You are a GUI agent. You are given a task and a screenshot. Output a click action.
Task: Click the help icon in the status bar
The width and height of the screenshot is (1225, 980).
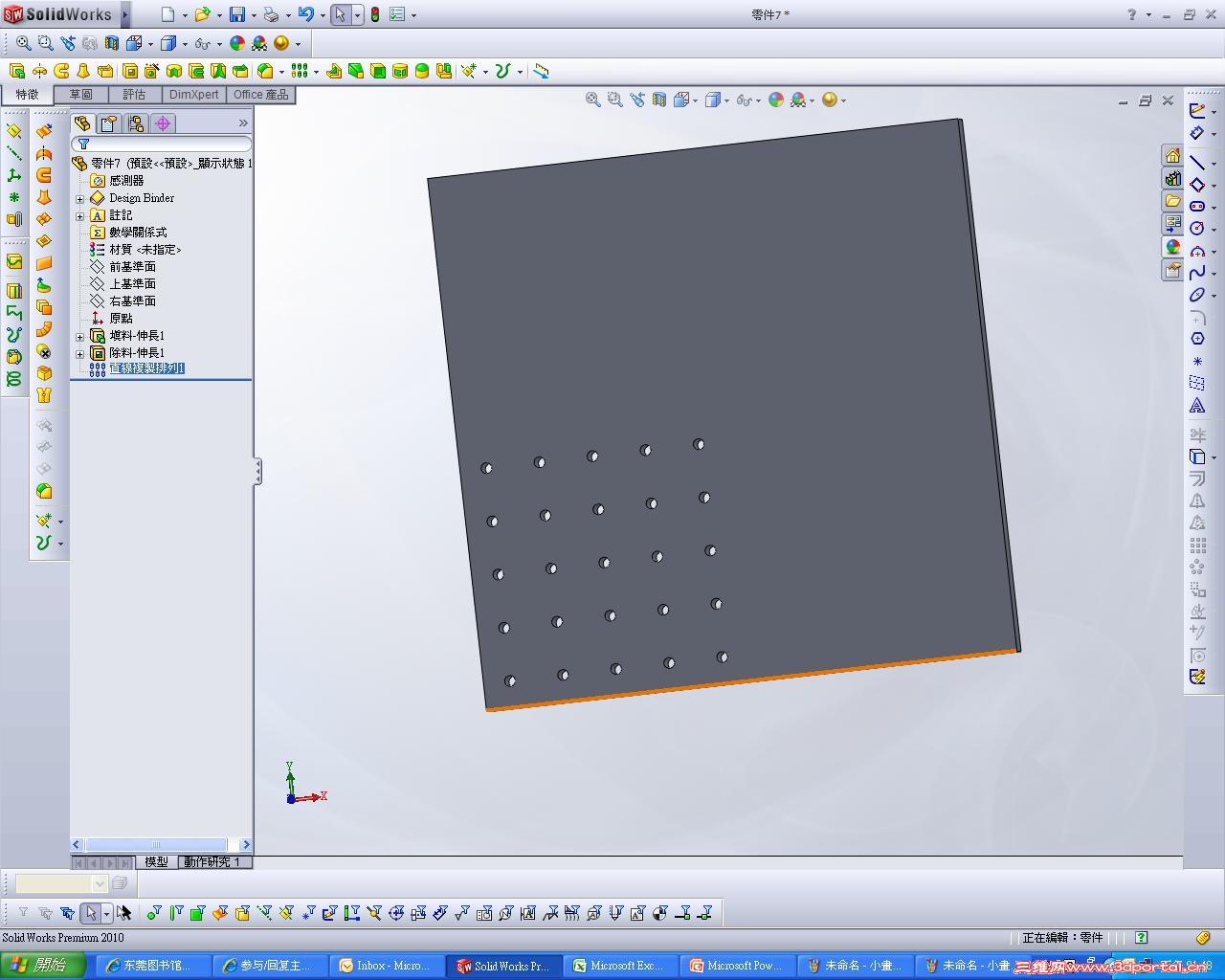tap(1141, 938)
